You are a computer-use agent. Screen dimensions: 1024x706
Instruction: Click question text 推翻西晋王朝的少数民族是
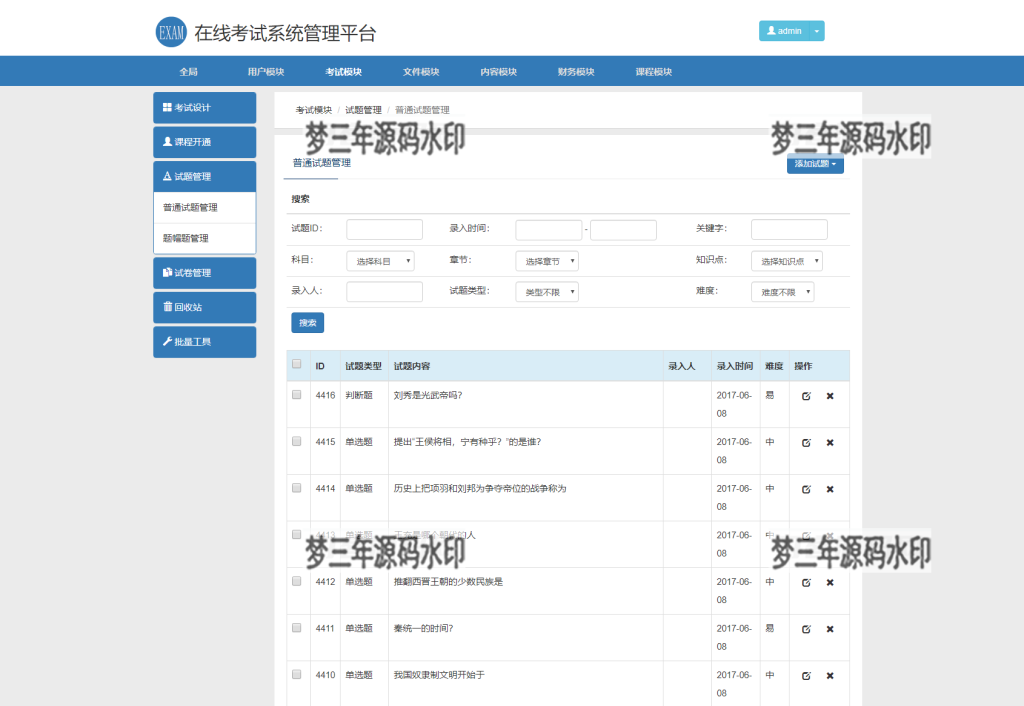pyautogui.click(x=448, y=581)
